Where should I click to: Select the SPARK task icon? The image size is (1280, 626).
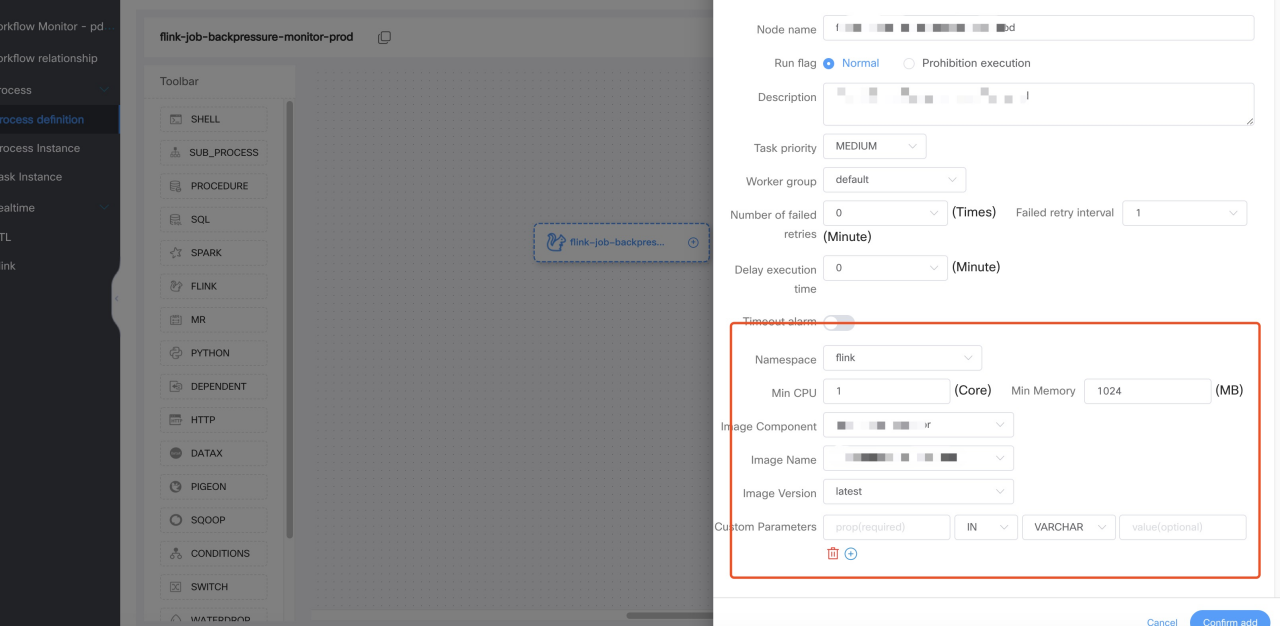click(175, 253)
